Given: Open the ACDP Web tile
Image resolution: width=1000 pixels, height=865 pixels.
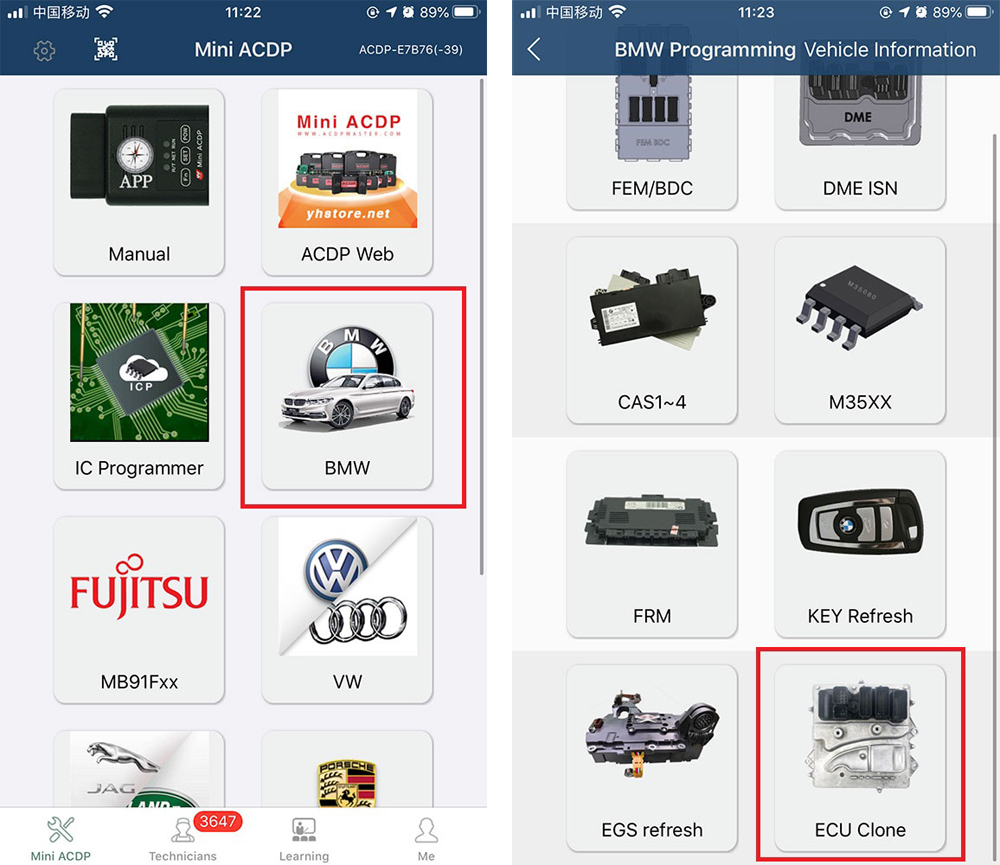Looking at the screenshot, I should [x=348, y=182].
